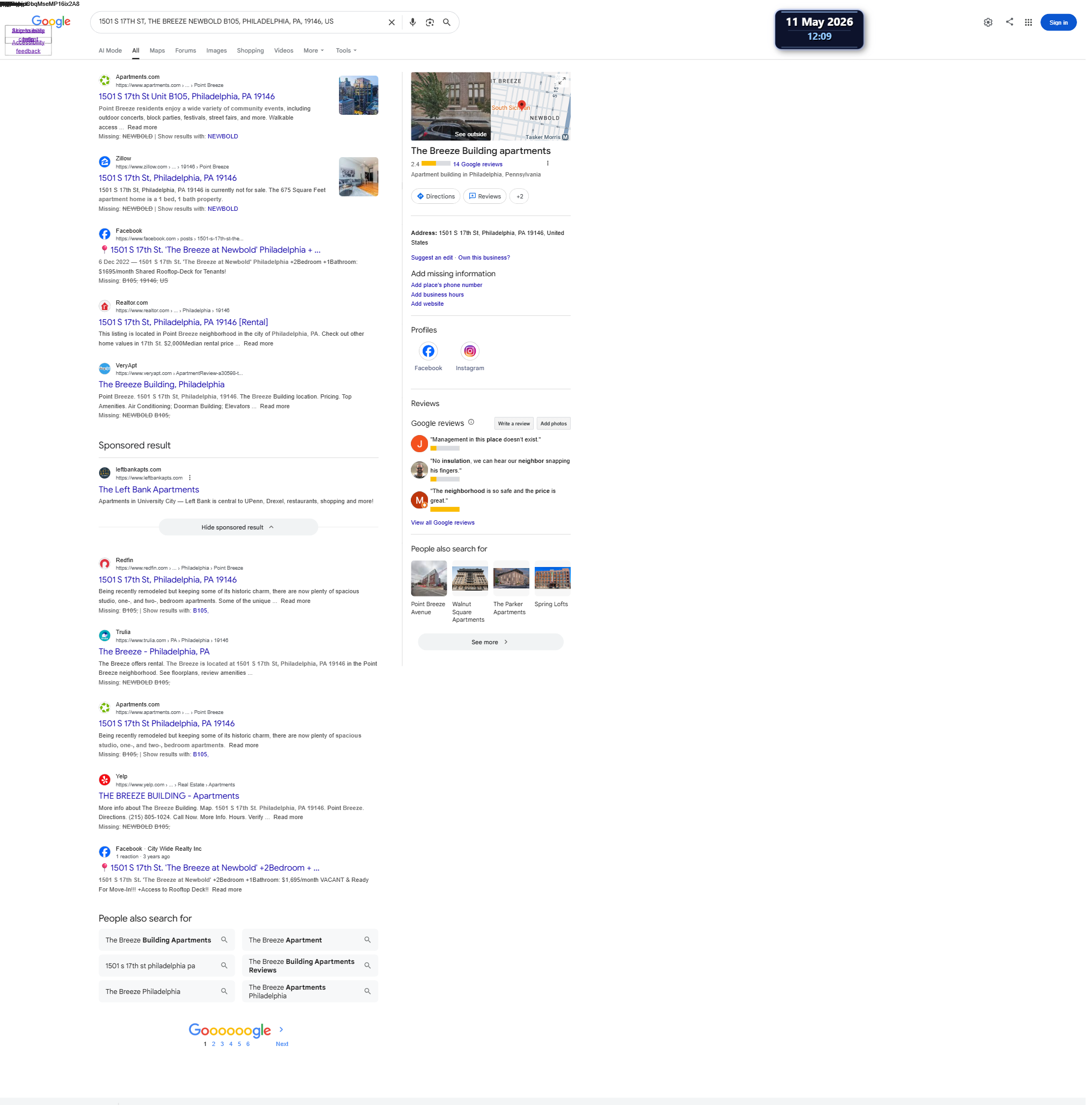1092x1105 pixels.
Task: Click the Add business hours link
Action: 438,294
